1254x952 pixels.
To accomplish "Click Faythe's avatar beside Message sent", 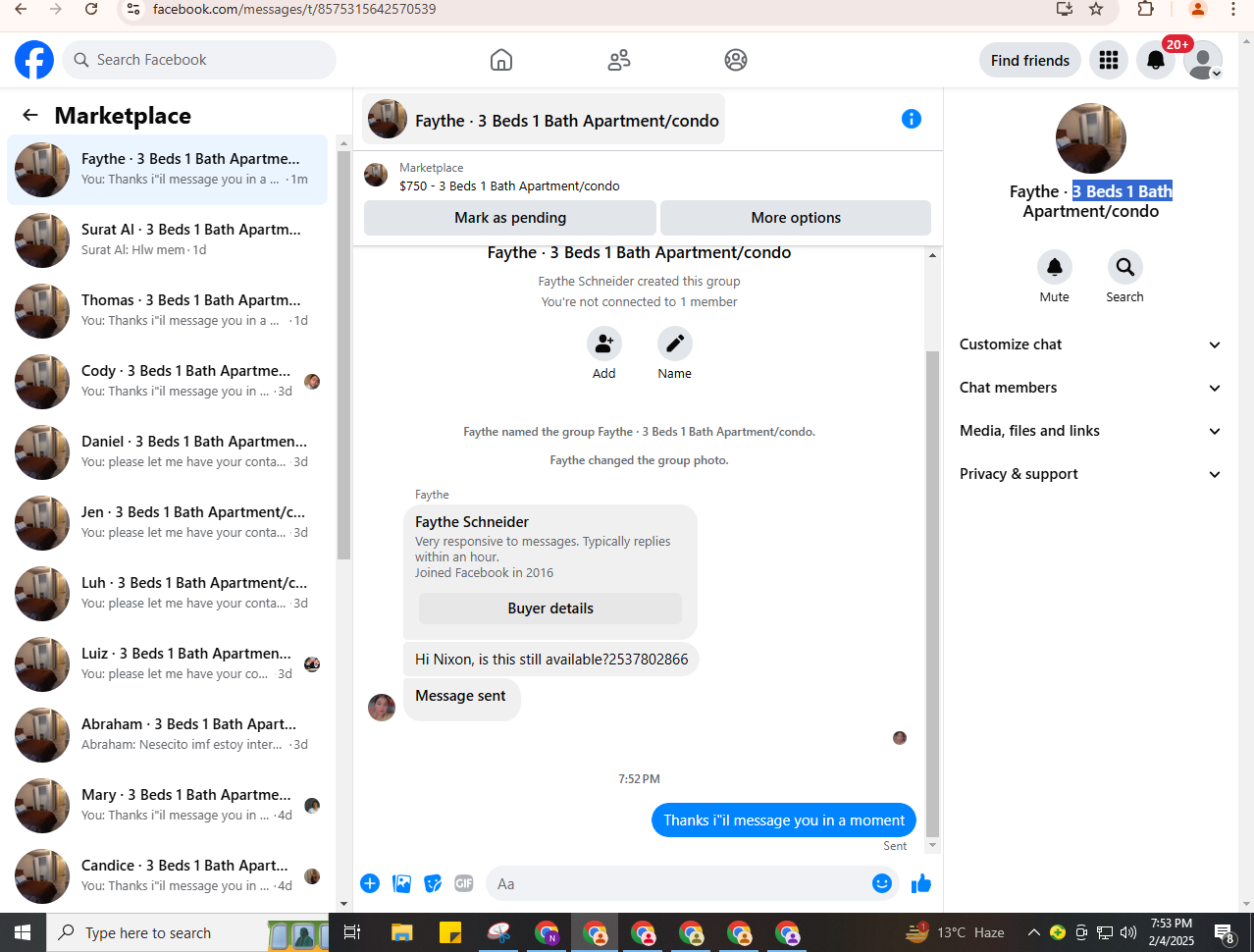I will click(382, 707).
